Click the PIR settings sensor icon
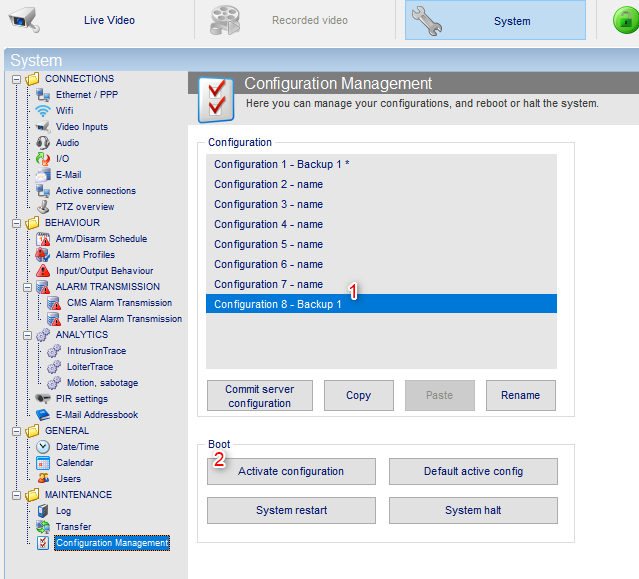The image size is (639, 579). pos(43,398)
